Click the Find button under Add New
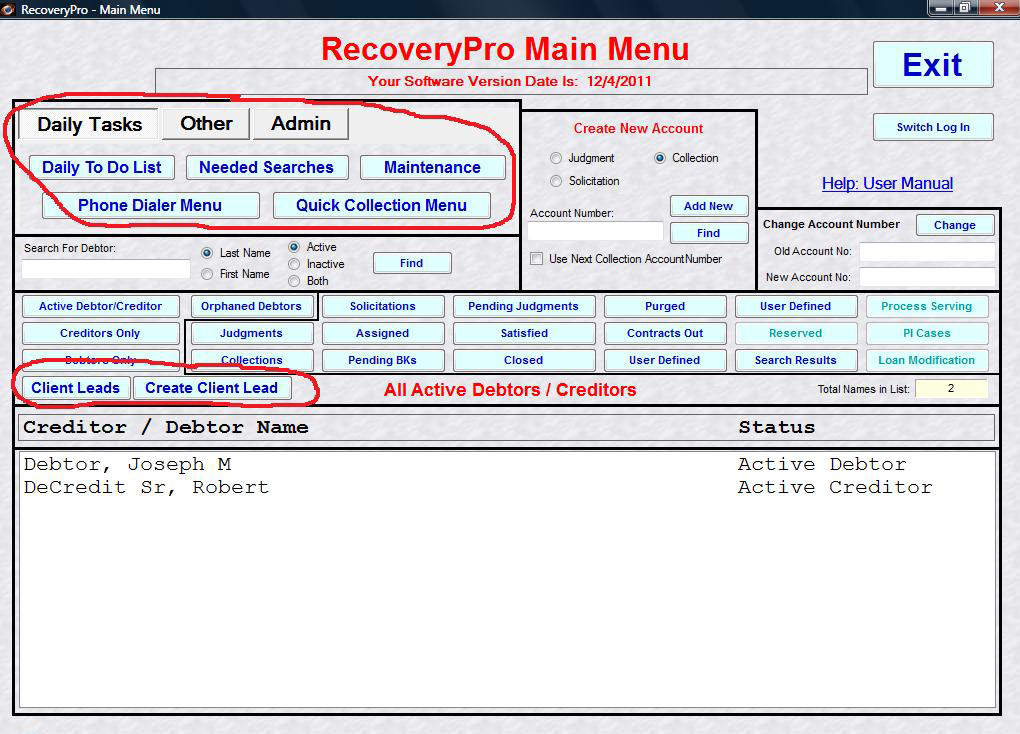Screen dimensions: 1020x734 click(708, 233)
